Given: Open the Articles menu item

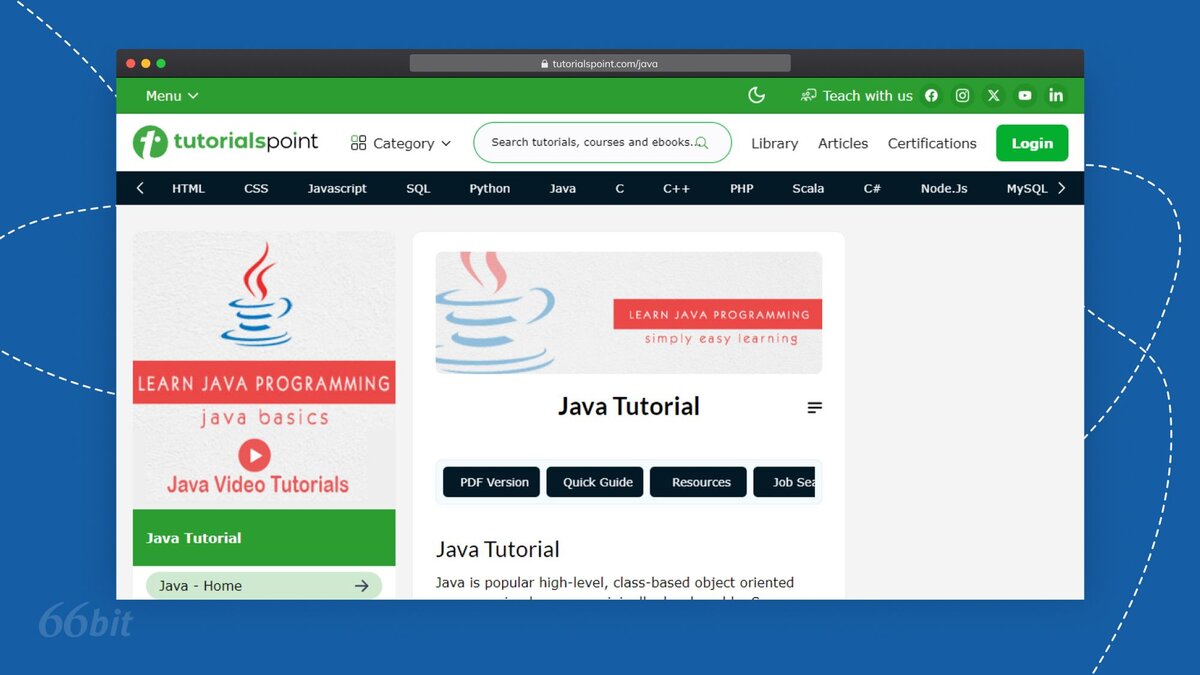Looking at the screenshot, I should 843,143.
